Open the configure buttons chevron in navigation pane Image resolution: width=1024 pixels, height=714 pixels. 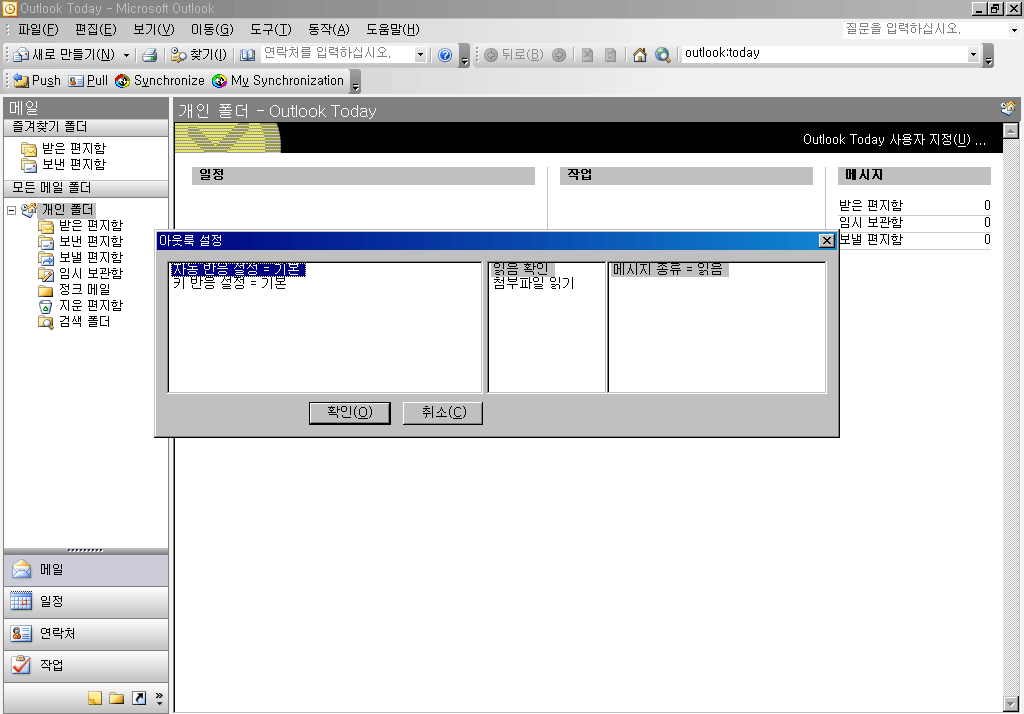159,698
